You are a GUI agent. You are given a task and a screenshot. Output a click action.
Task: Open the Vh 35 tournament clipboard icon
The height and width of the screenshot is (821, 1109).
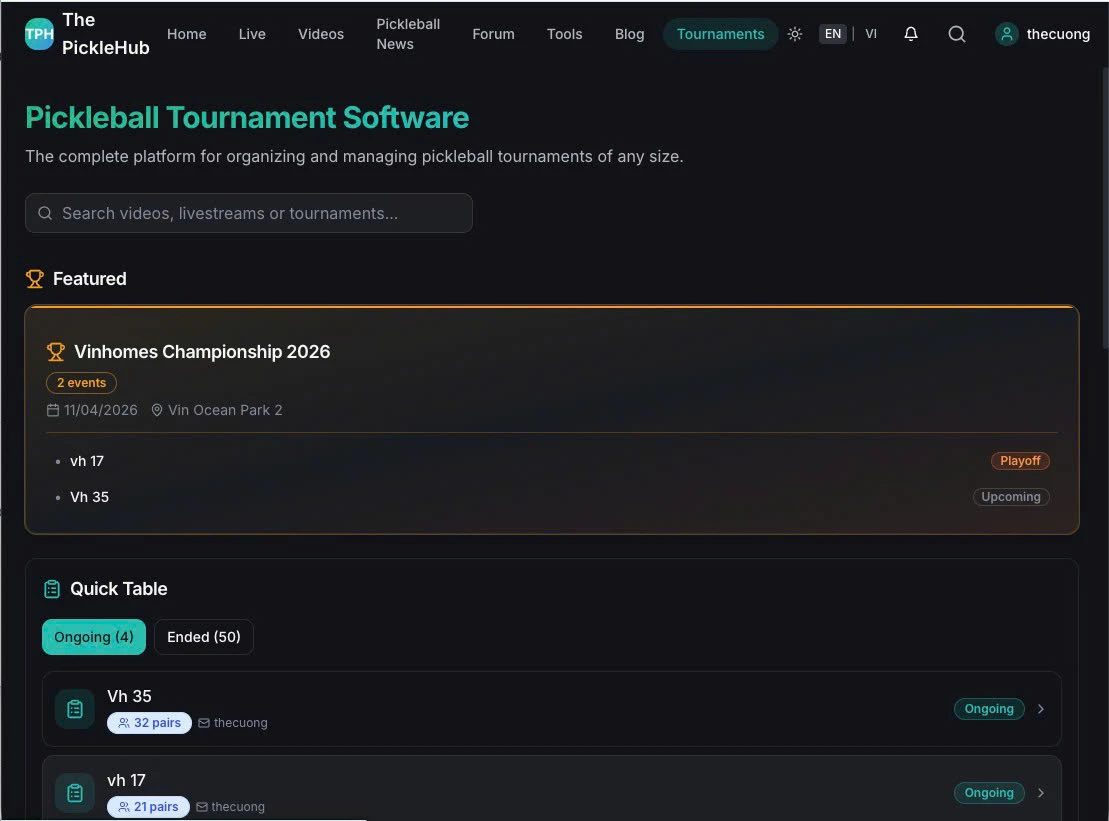point(74,708)
